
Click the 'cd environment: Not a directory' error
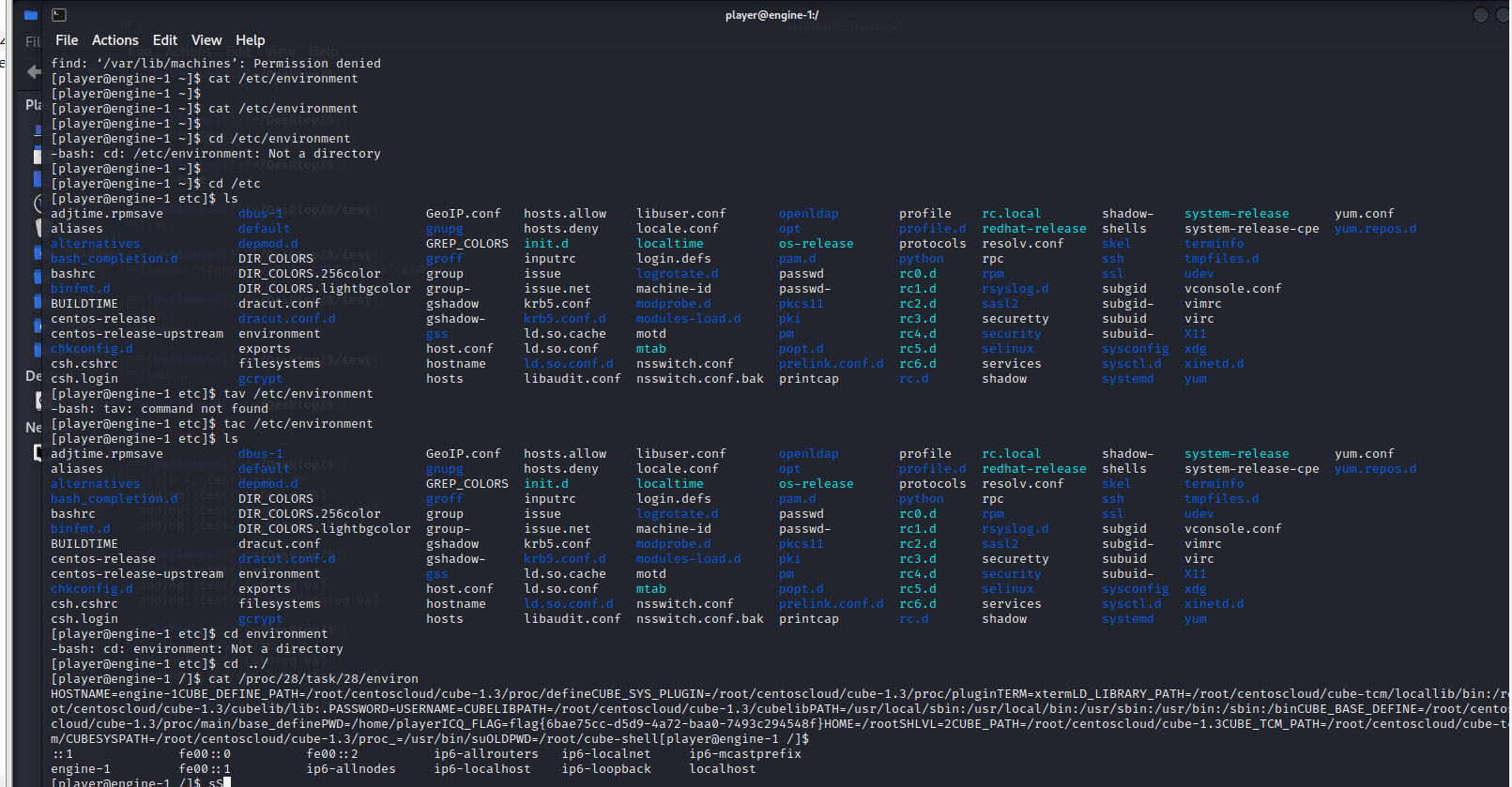pyautogui.click(x=197, y=649)
